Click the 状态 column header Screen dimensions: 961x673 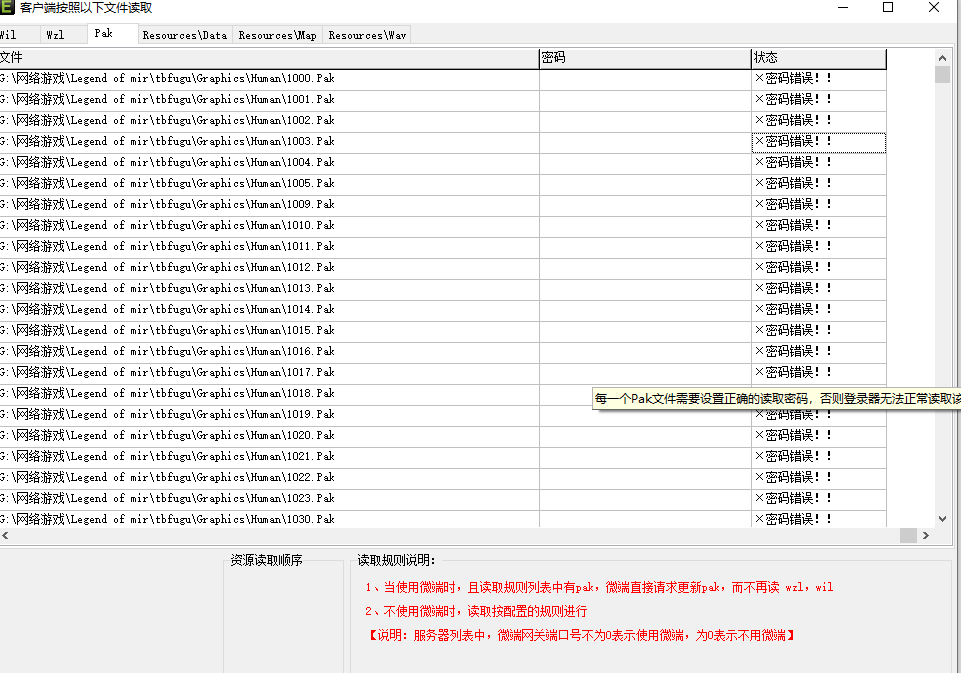(x=818, y=59)
